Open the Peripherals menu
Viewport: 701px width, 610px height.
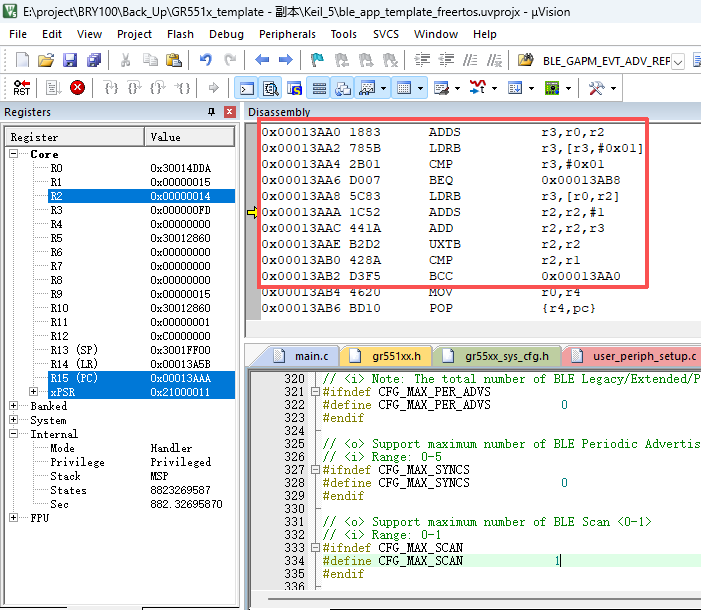click(287, 34)
